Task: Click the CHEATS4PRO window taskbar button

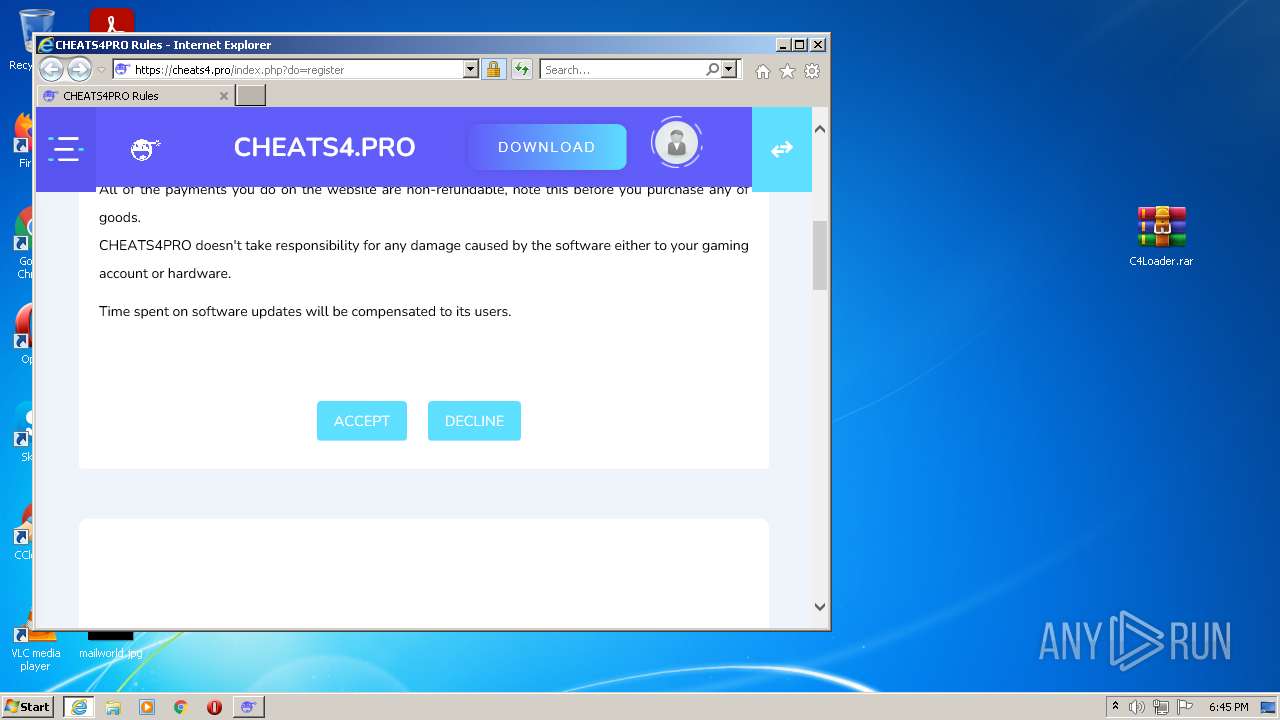Action: tap(248, 707)
